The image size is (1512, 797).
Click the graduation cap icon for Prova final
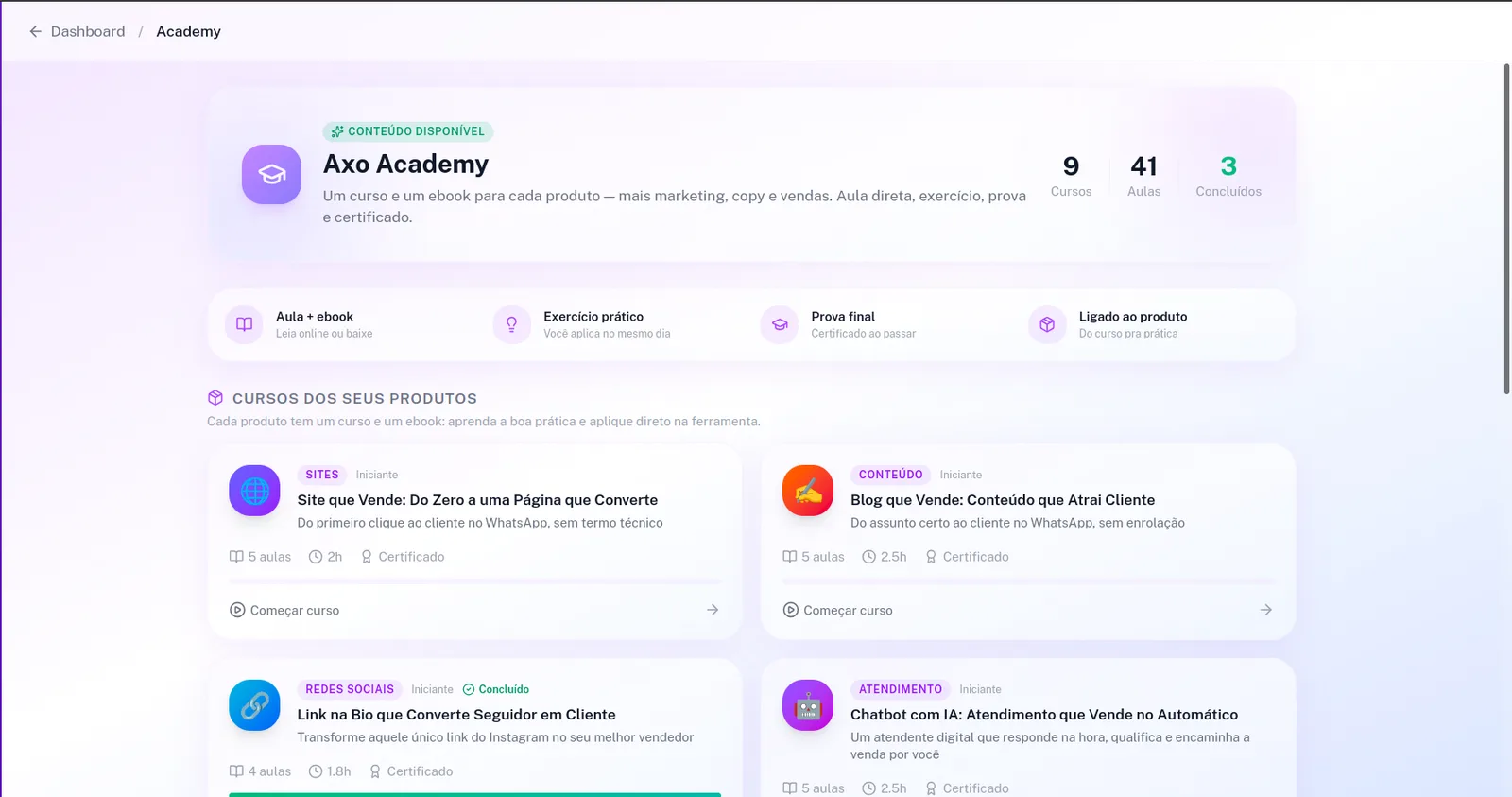pos(780,324)
